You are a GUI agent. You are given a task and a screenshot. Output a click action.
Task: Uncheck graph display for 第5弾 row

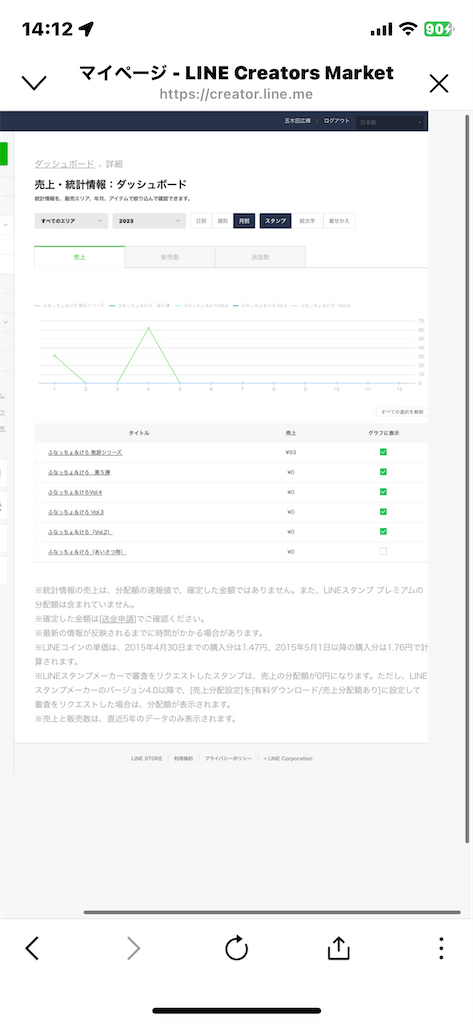[x=383, y=472]
